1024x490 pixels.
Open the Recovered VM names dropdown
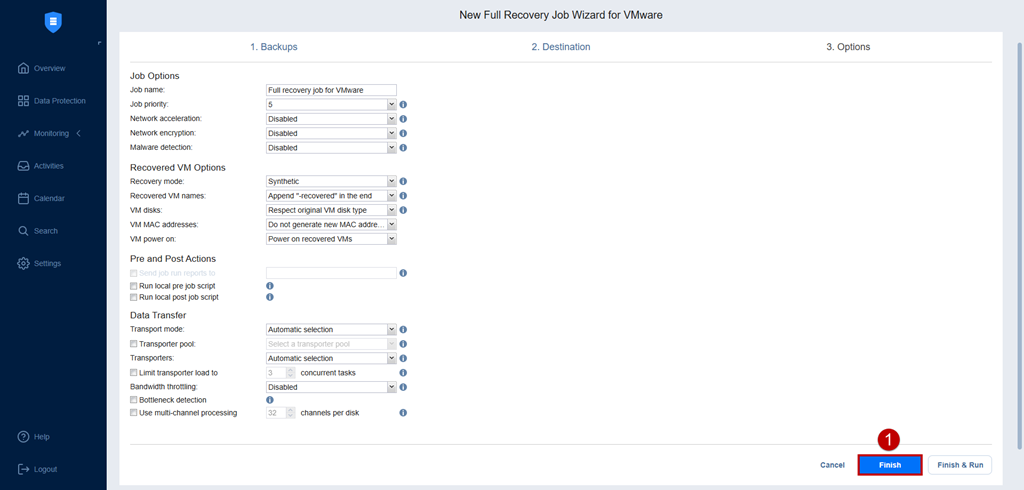(331, 196)
